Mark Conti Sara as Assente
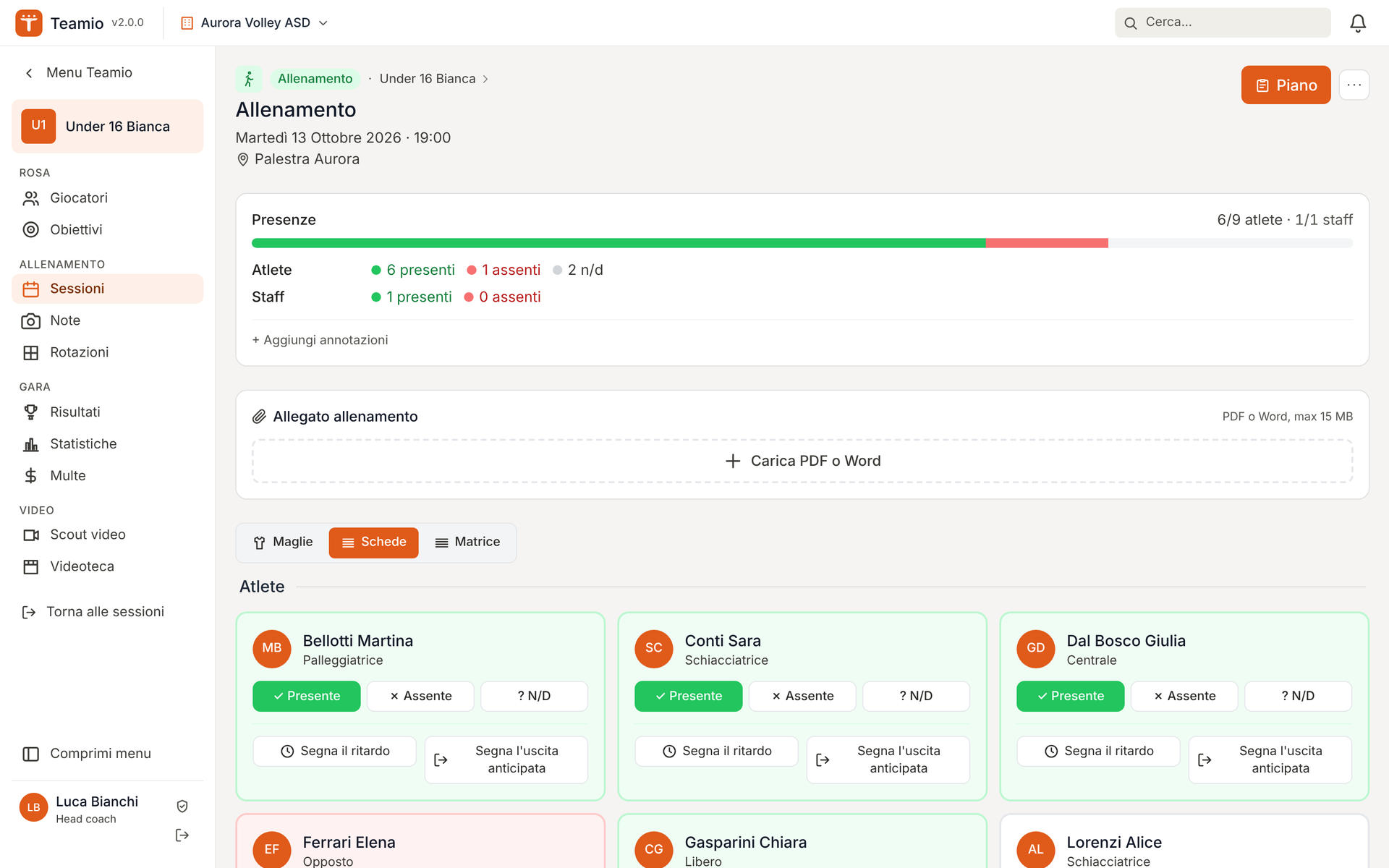Image resolution: width=1389 pixels, height=868 pixels. pyautogui.click(x=802, y=696)
